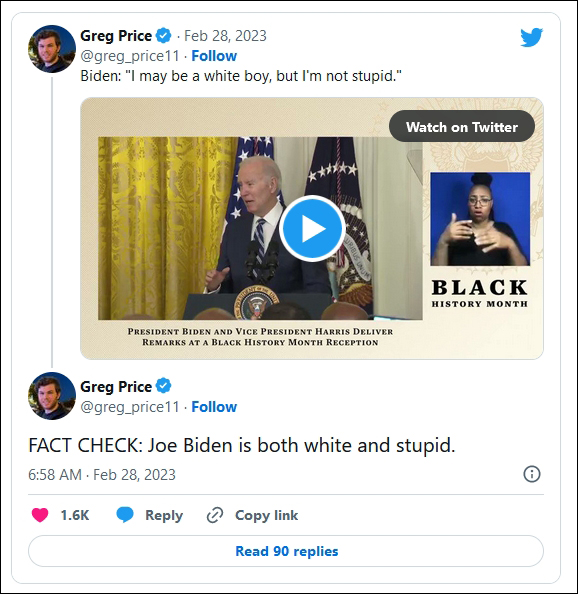Click the 1.6K likes count
Image resolution: width=578 pixels, height=594 pixels.
tap(75, 515)
